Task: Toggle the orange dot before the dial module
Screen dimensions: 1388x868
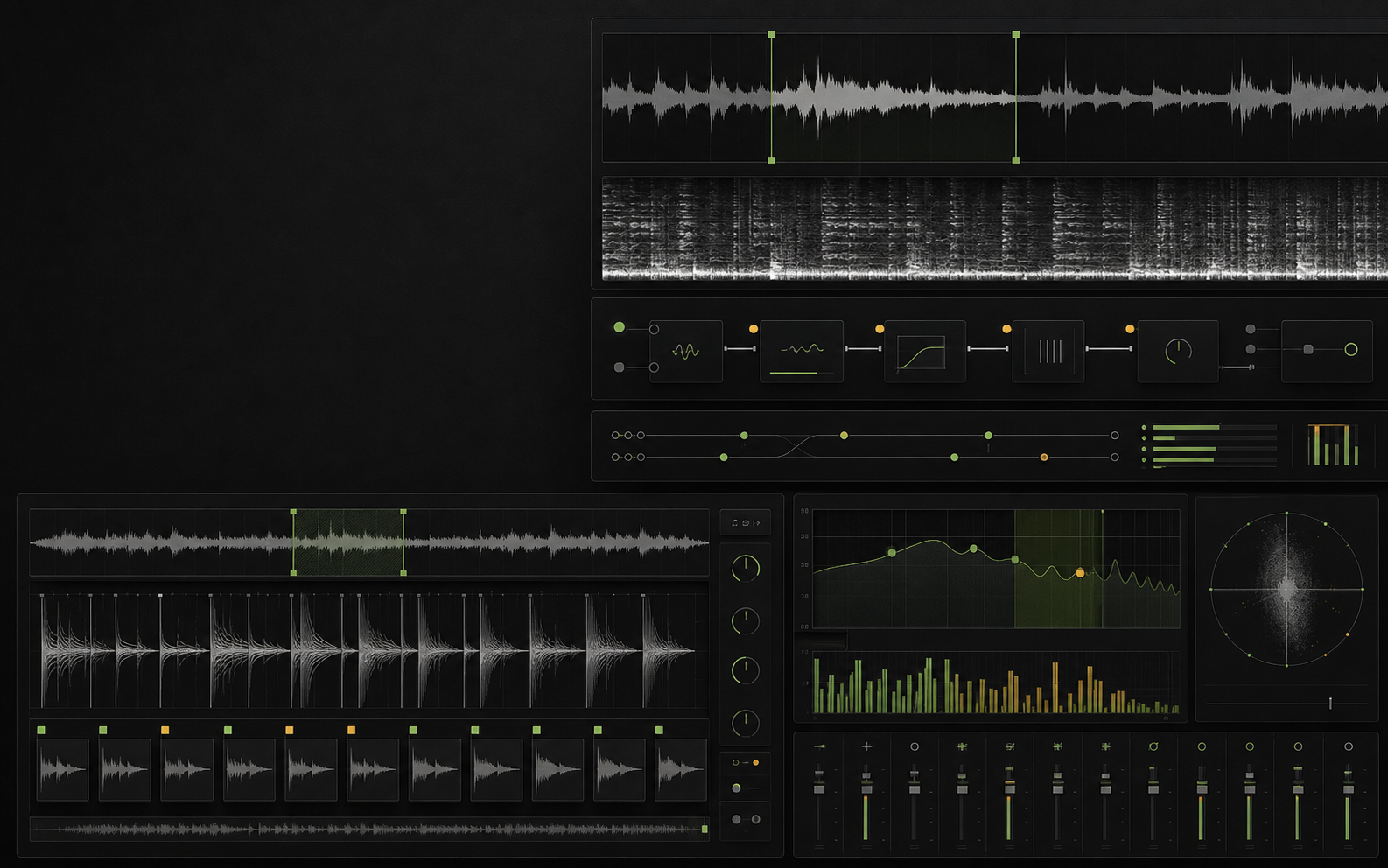Action: pos(1130,329)
